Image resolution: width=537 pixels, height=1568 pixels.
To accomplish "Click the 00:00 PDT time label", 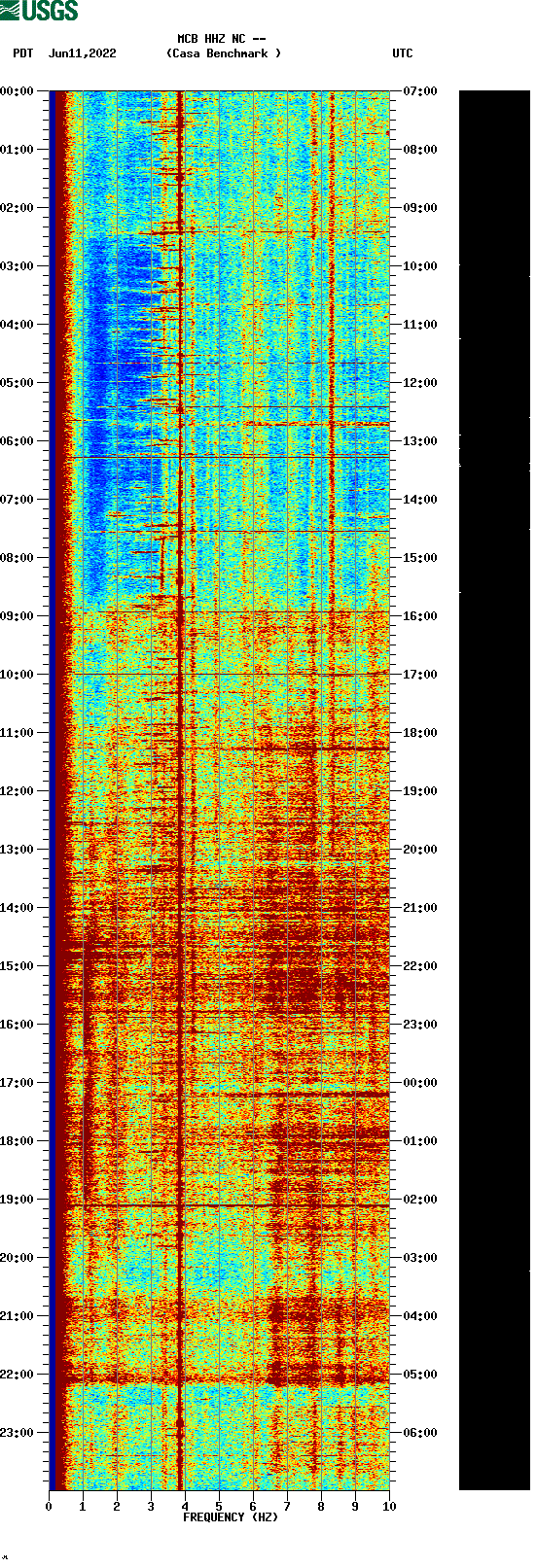I will 18,91.
